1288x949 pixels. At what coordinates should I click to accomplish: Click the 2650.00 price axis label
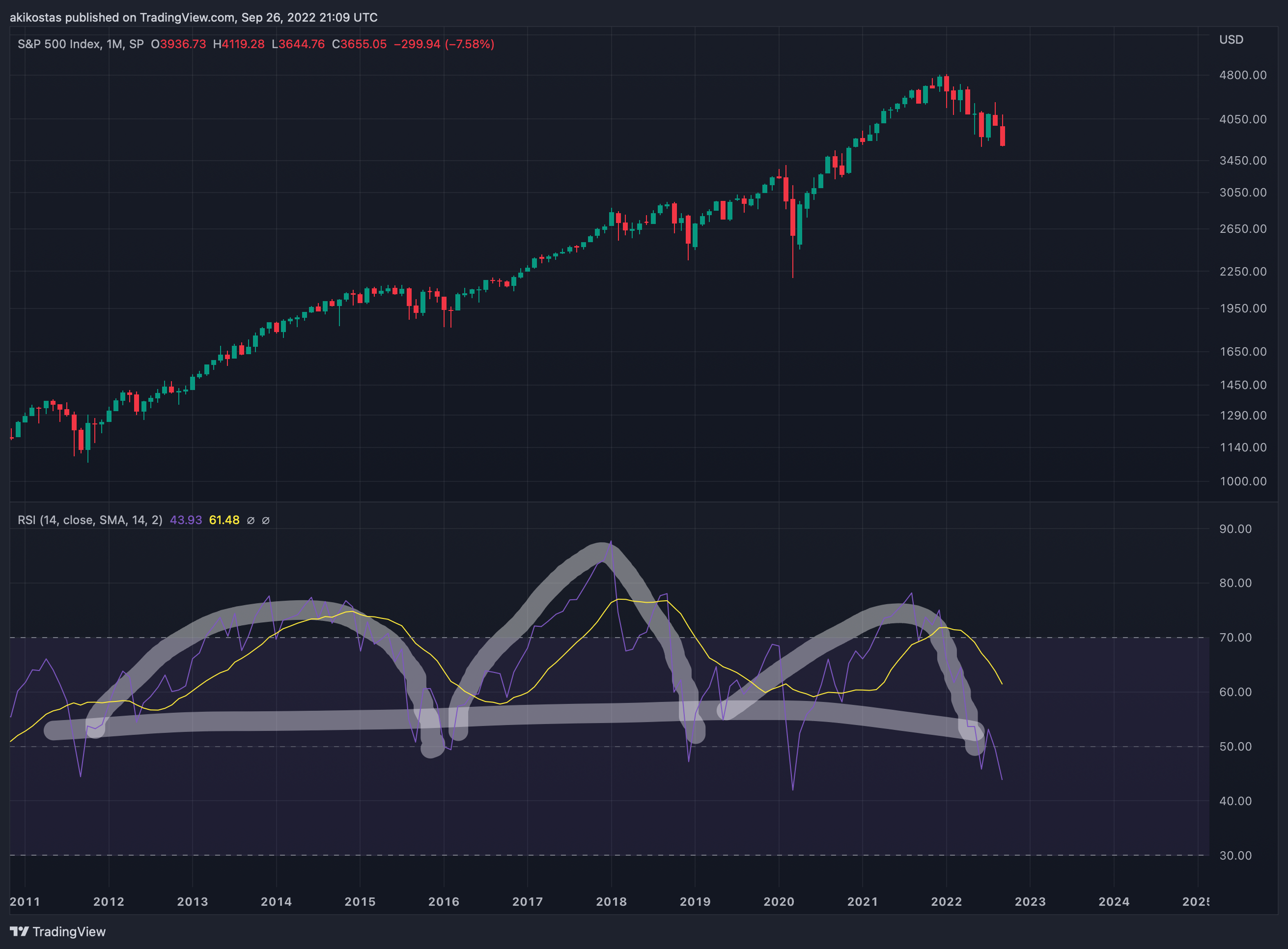pyautogui.click(x=1243, y=229)
